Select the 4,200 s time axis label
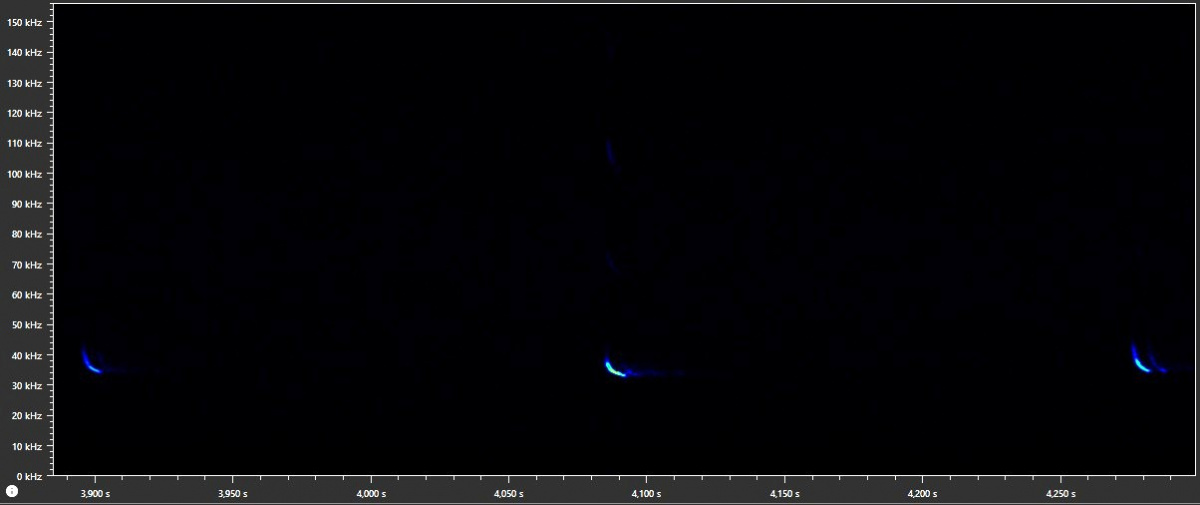The width and height of the screenshot is (1200, 505). [922, 494]
